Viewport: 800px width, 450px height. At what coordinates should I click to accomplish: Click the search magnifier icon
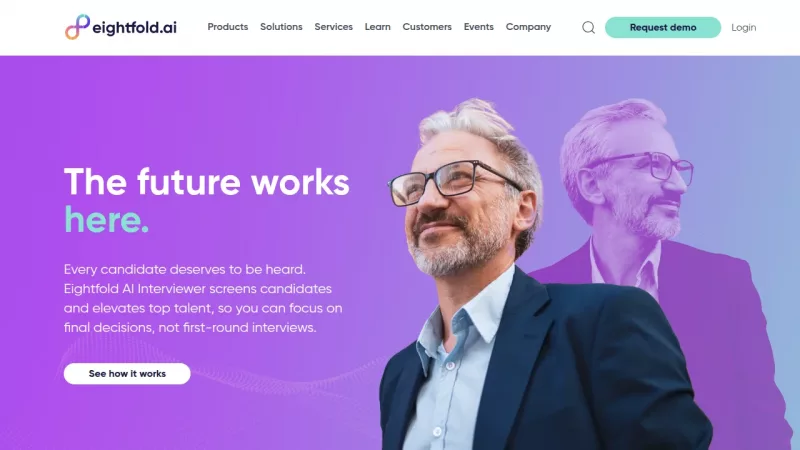coord(588,28)
